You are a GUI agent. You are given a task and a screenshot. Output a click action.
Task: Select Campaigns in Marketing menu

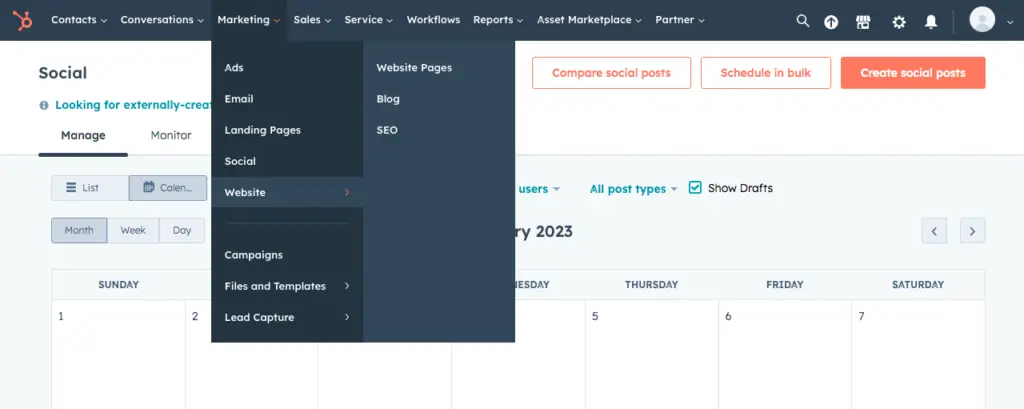pos(287,255)
